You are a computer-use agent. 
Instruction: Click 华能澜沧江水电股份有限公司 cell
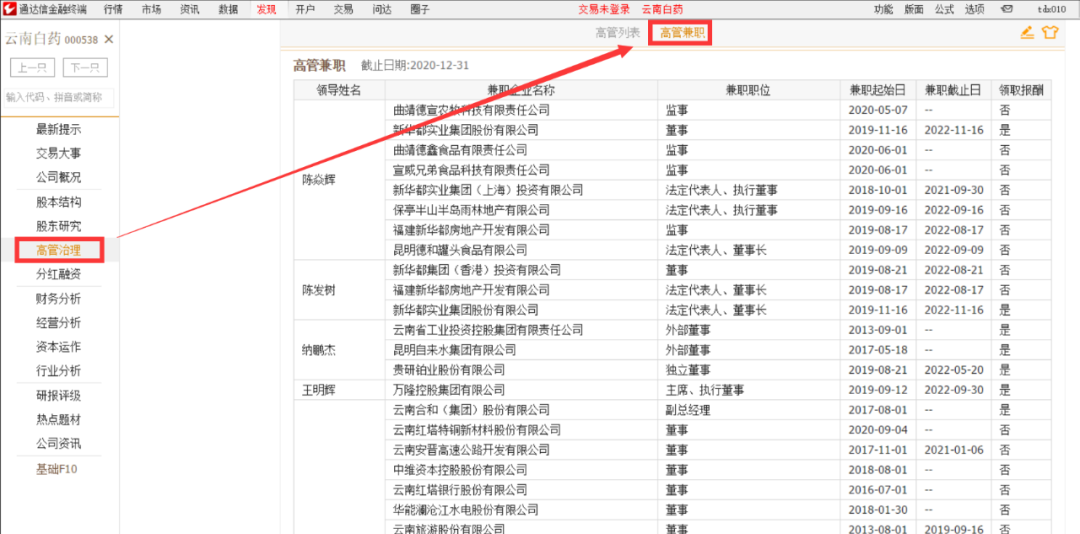tap(521, 510)
